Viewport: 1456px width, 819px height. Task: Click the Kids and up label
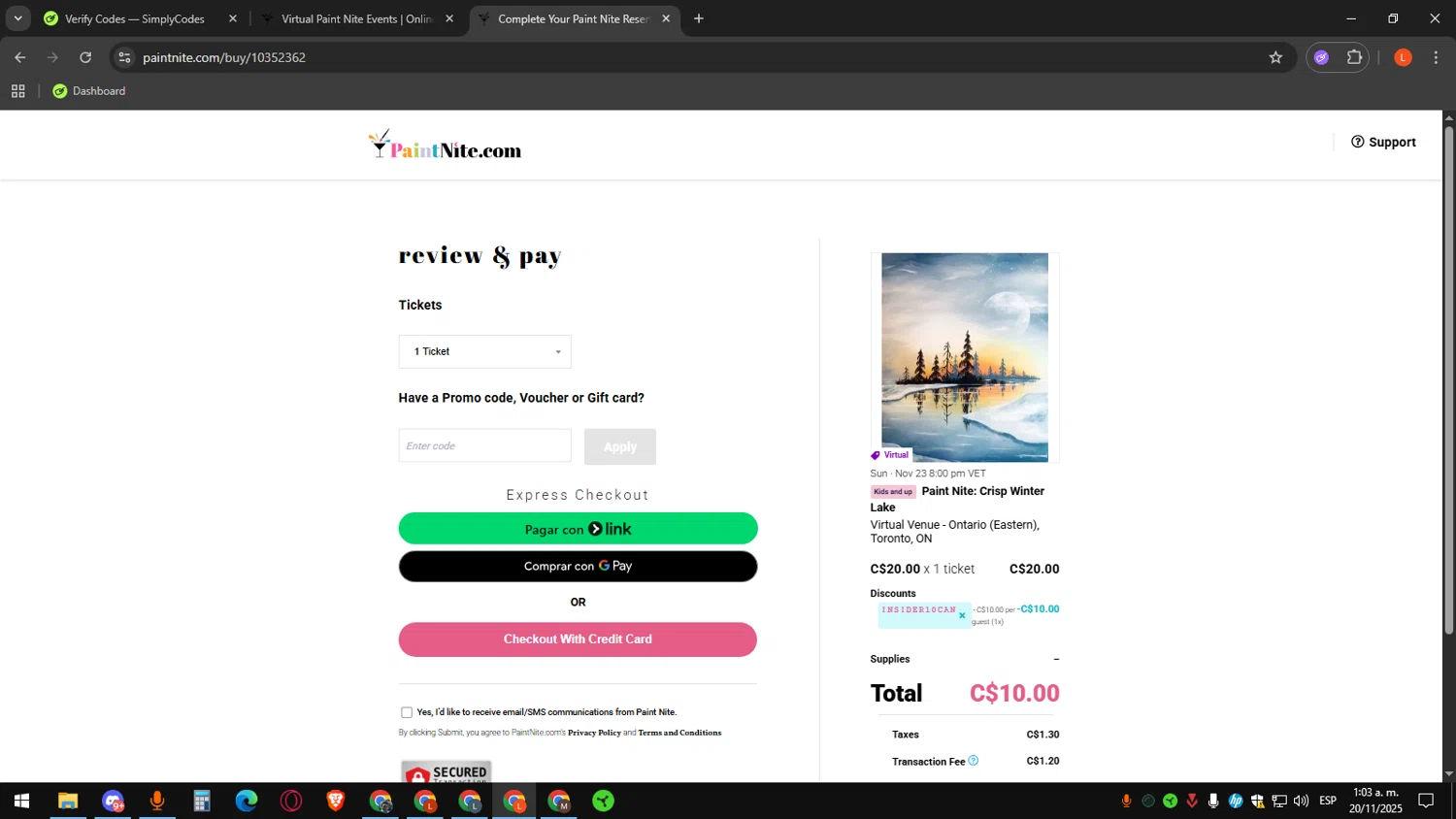pos(893,492)
